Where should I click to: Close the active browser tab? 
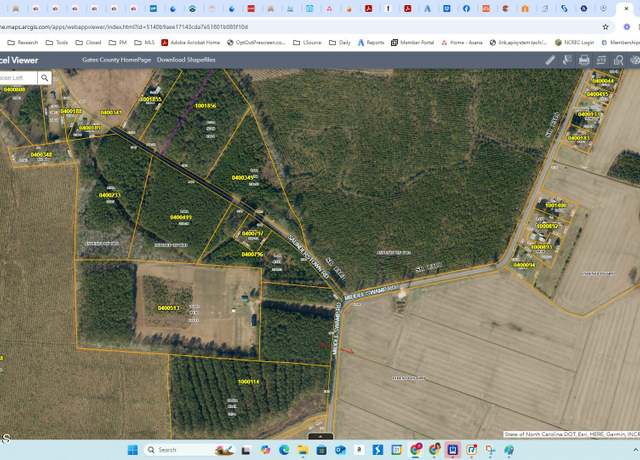click(x=626, y=8)
